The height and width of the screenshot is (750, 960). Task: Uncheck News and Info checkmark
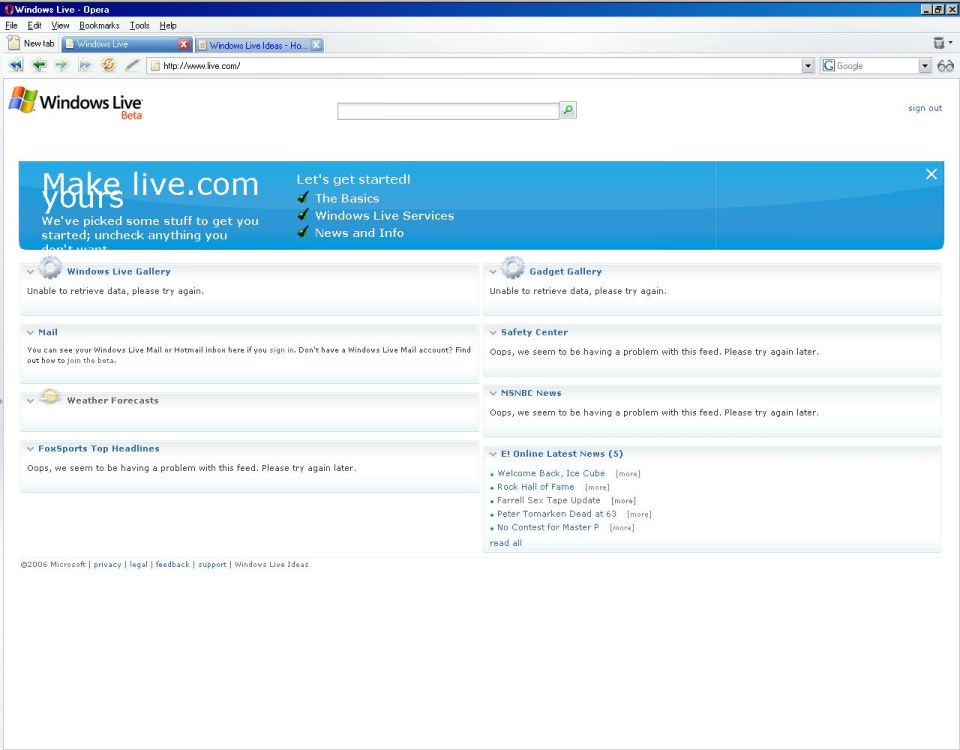(302, 231)
